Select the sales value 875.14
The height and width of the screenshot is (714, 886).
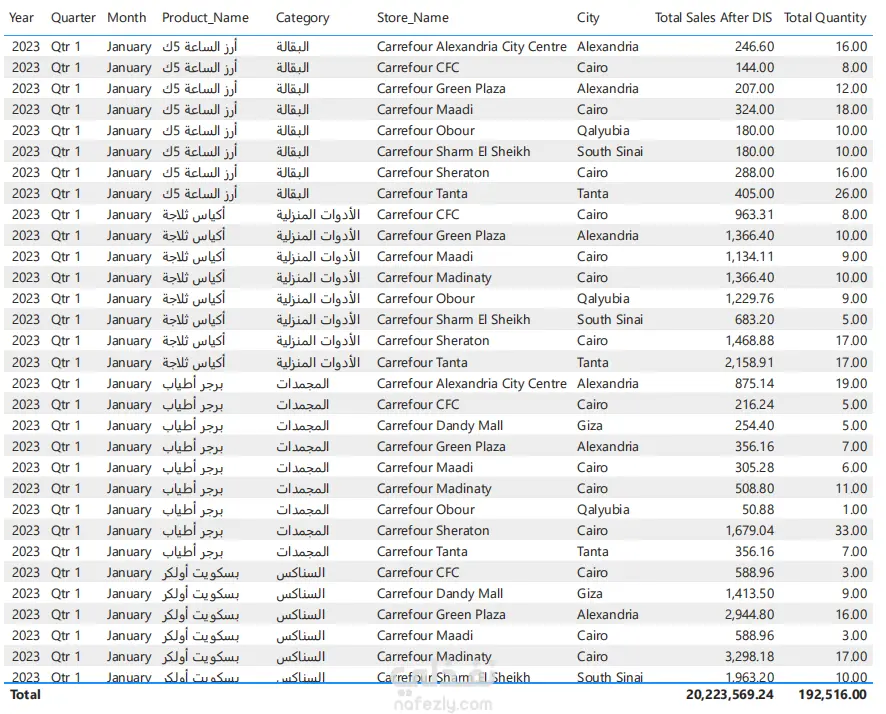[x=754, y=383]
